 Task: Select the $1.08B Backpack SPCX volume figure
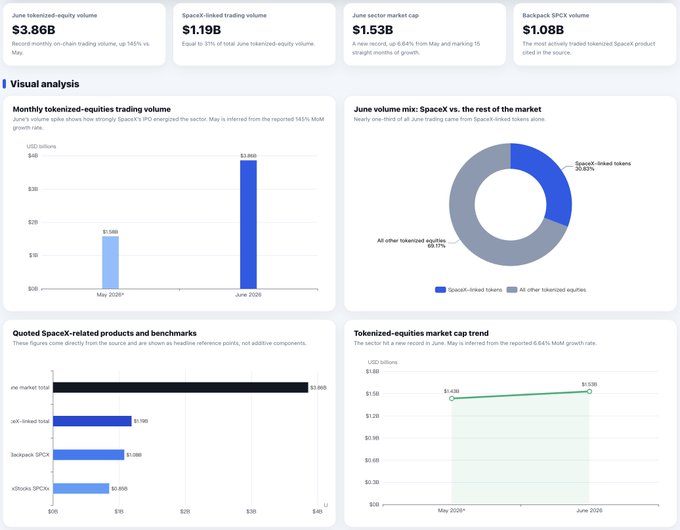(x=543, y=30)
